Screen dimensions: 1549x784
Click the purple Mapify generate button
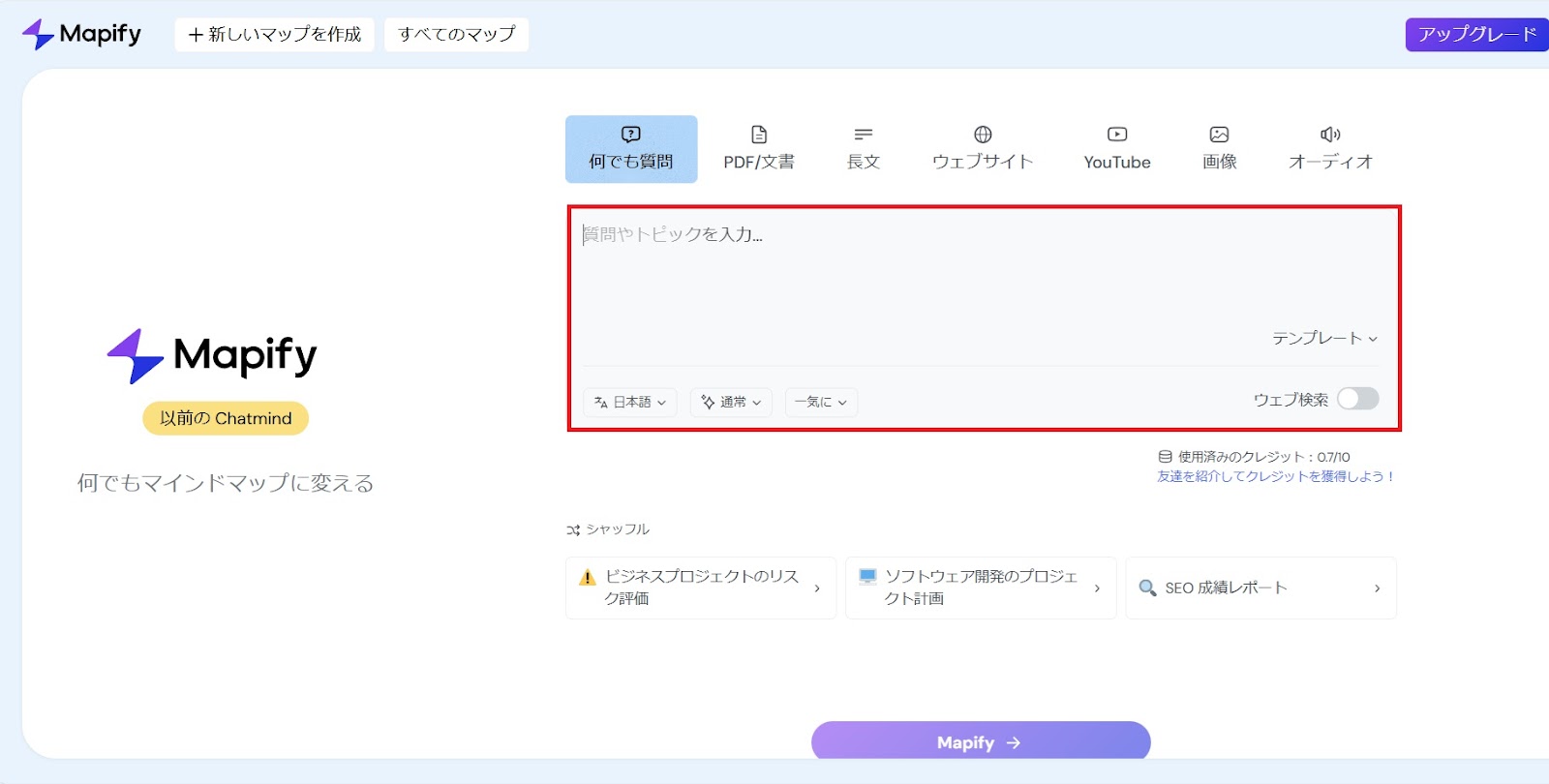coord(981,741)
